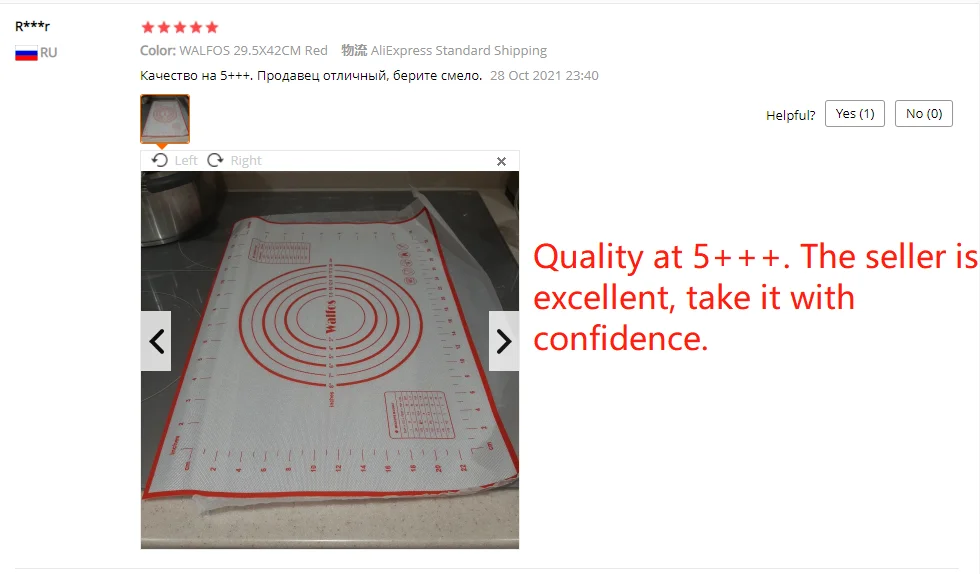
Task: Vote No (0) on review helpfulness
Action: coord(924,114)
